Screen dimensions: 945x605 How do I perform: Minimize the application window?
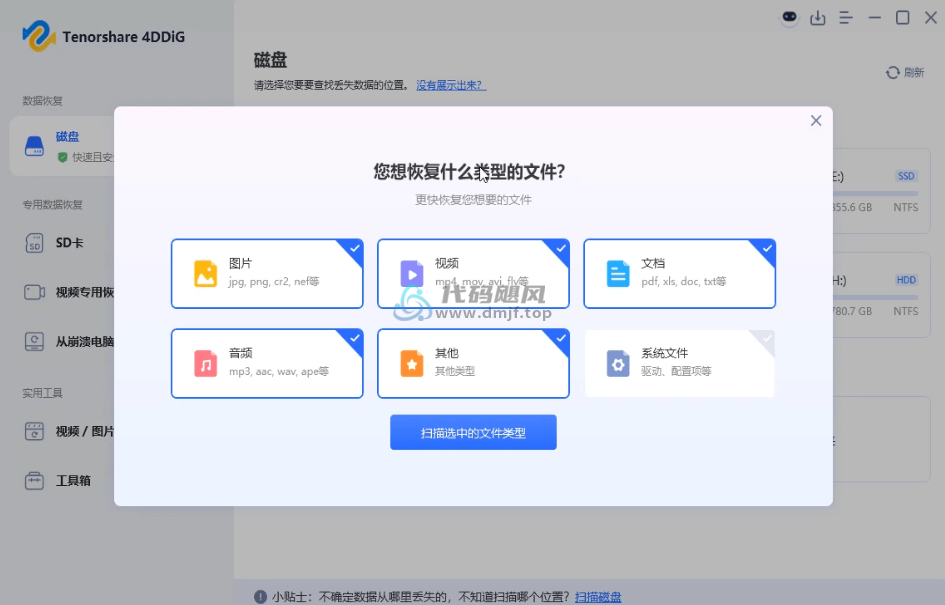874,17
